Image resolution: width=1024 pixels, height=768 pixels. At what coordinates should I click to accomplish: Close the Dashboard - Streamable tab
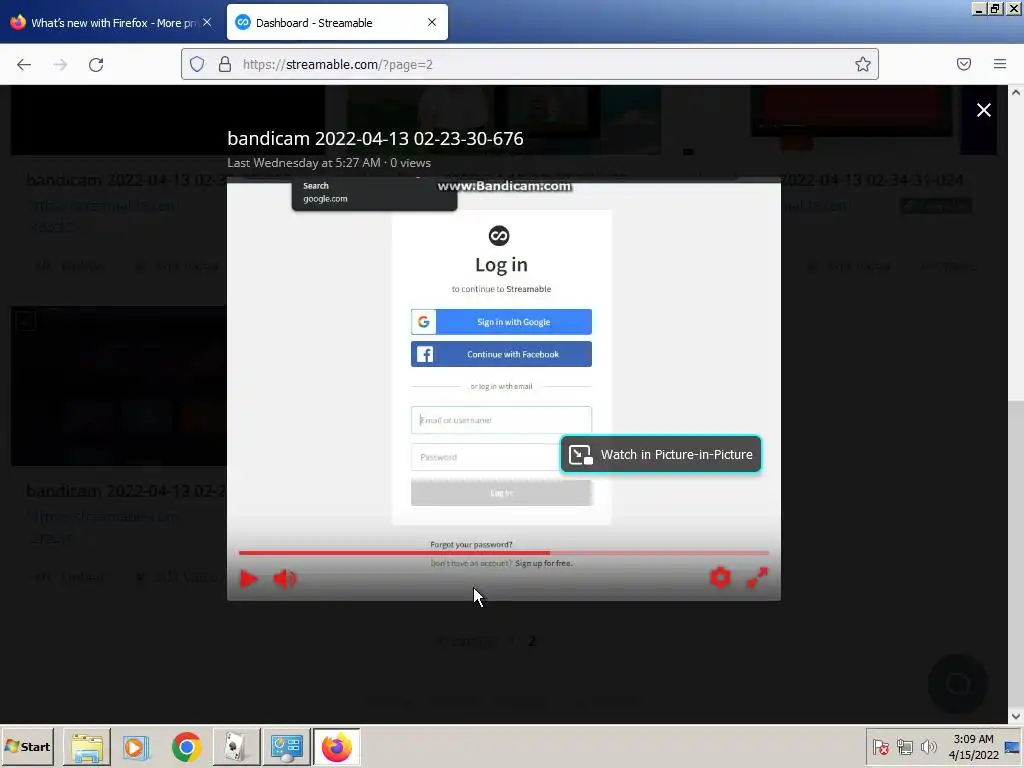tap(432, 23)
